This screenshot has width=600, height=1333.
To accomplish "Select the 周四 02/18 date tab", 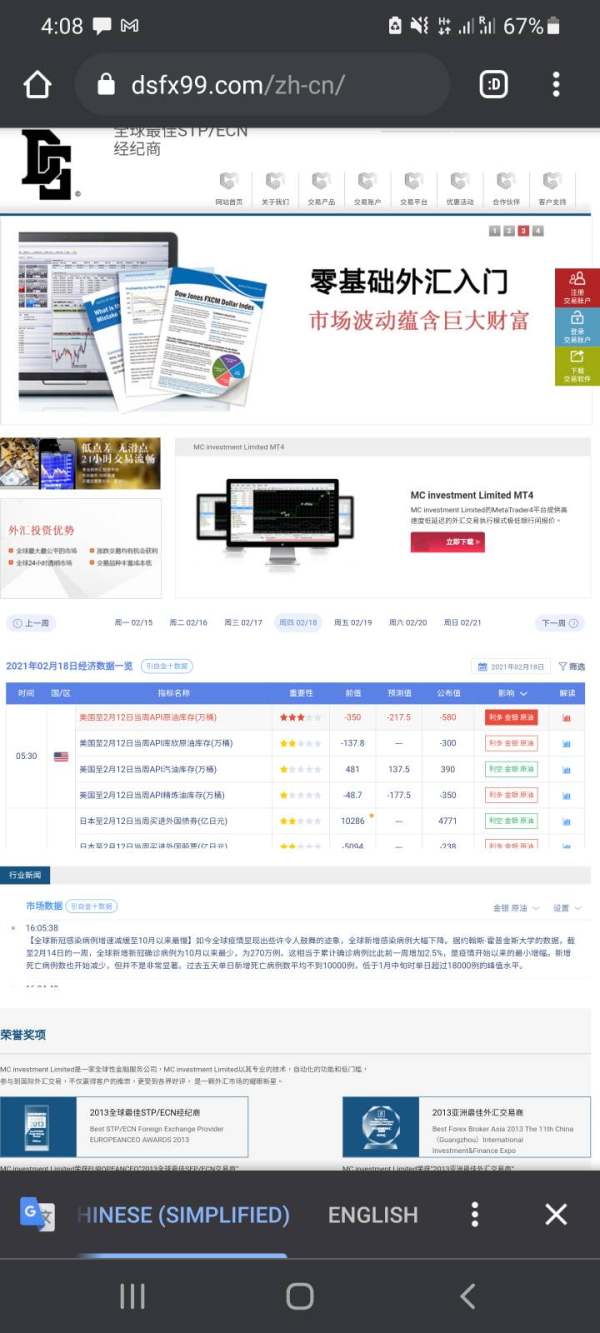I will pos(298,623).
